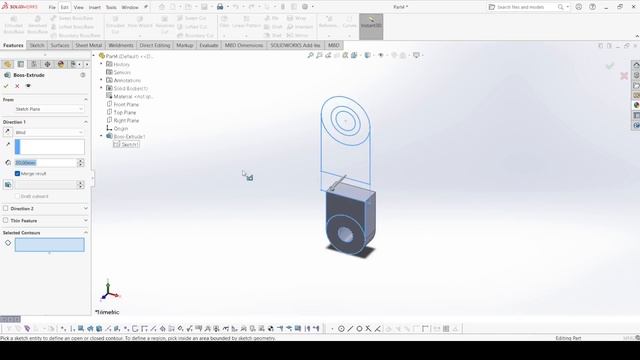Open the From 'Sketch Plane' dropdown
Screen dimensions: 640x360
(x=49, y=109)
